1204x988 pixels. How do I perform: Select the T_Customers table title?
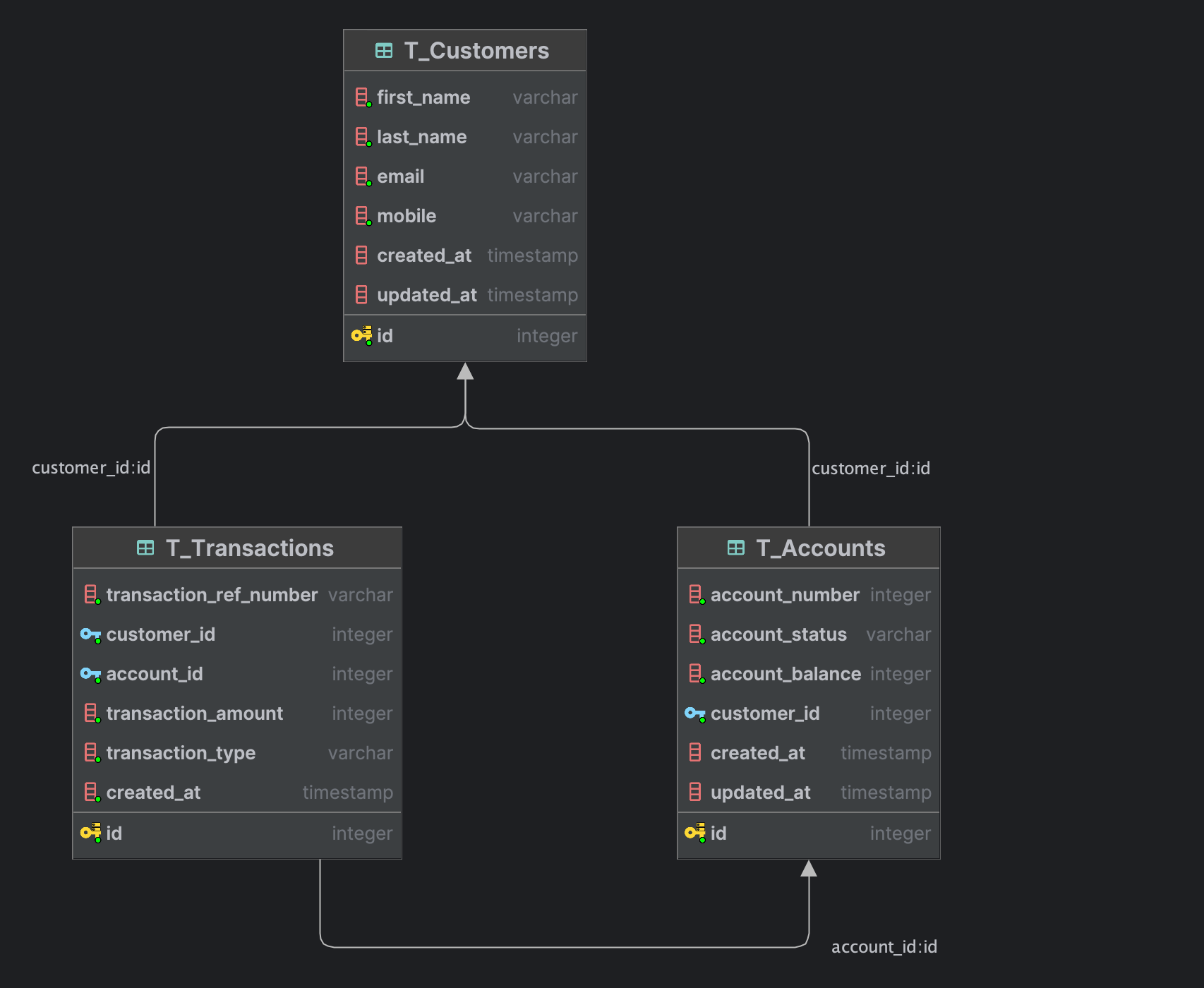tap(476, 51)
